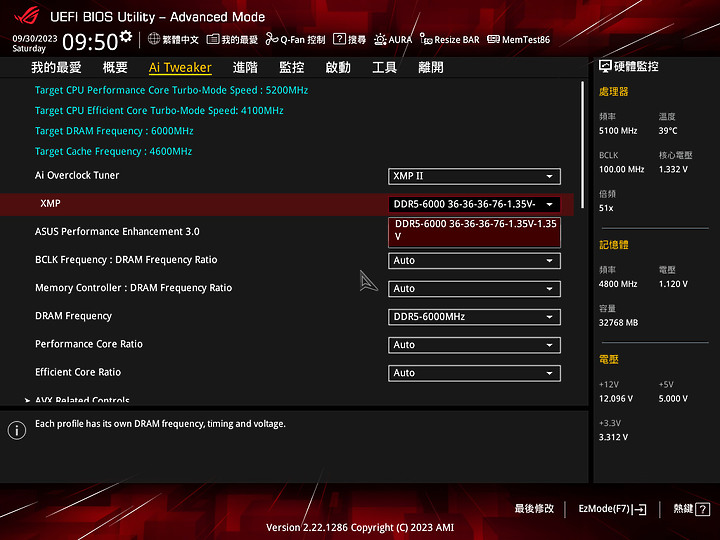Click the globe language icon
Viewport: 720px width, 540px height.
point(154,39)
